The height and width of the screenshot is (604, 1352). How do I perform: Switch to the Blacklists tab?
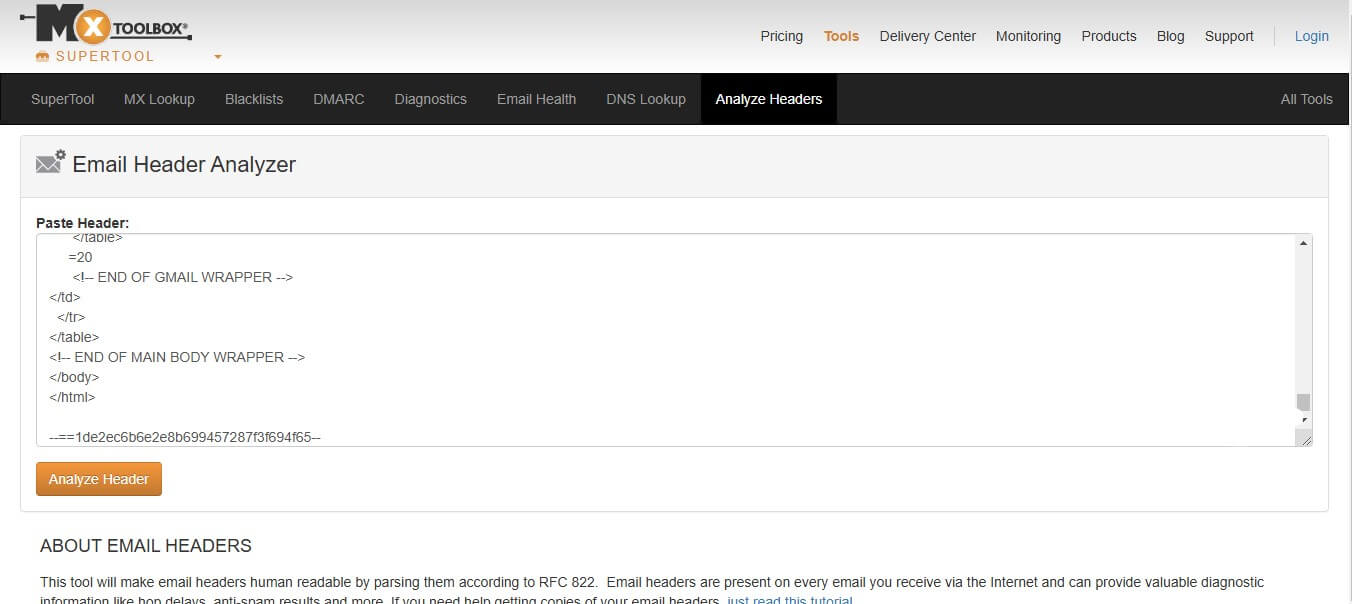254,99
